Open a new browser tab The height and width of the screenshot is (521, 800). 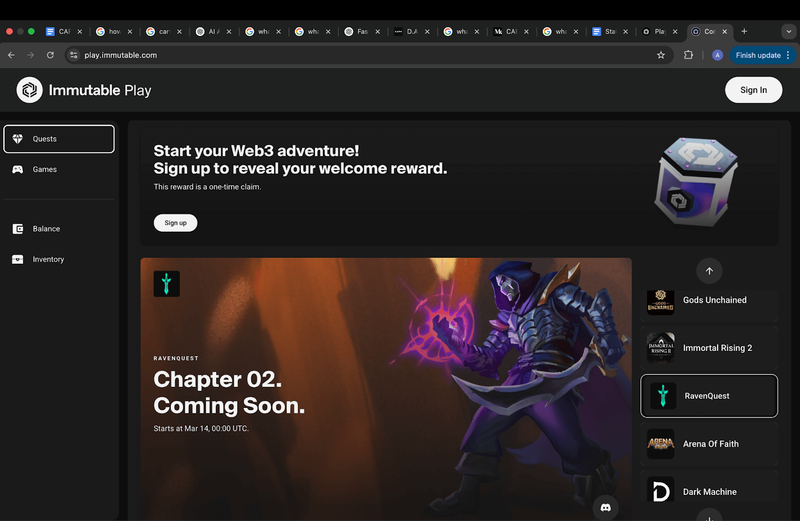click(744, 32)
